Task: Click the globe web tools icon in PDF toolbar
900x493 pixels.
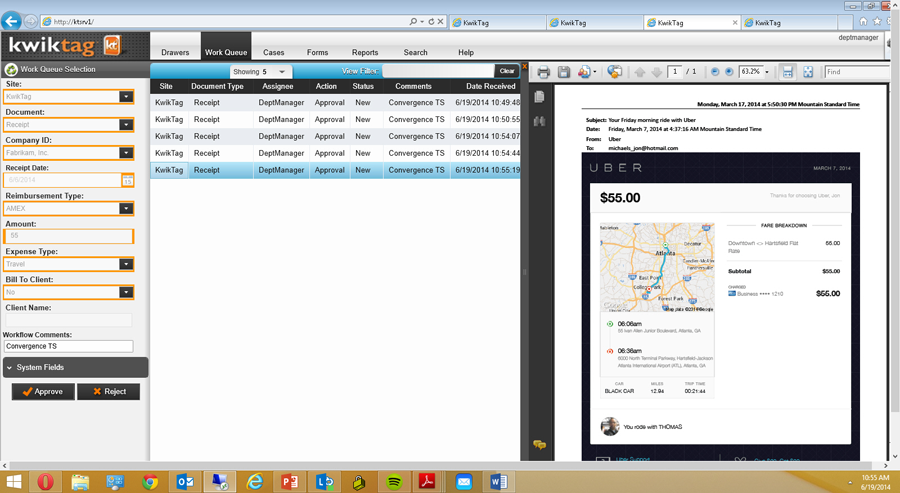Action: pos(615,72)
